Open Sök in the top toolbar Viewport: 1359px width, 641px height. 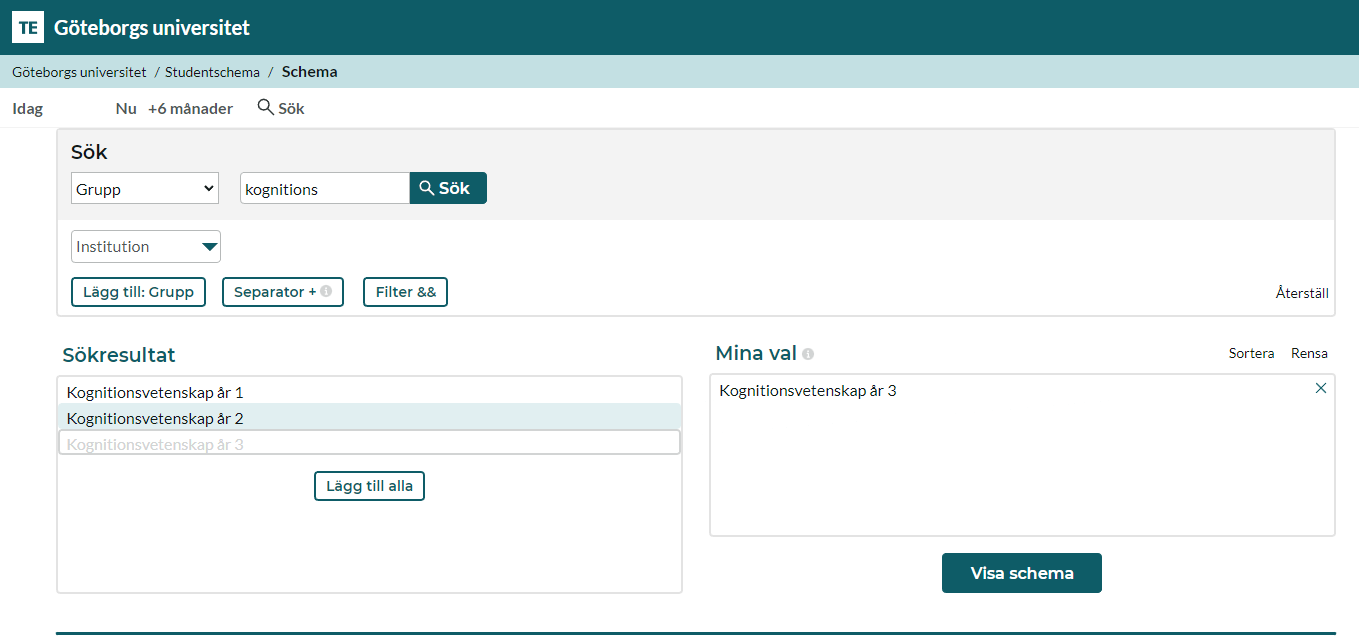coord(281,108)
